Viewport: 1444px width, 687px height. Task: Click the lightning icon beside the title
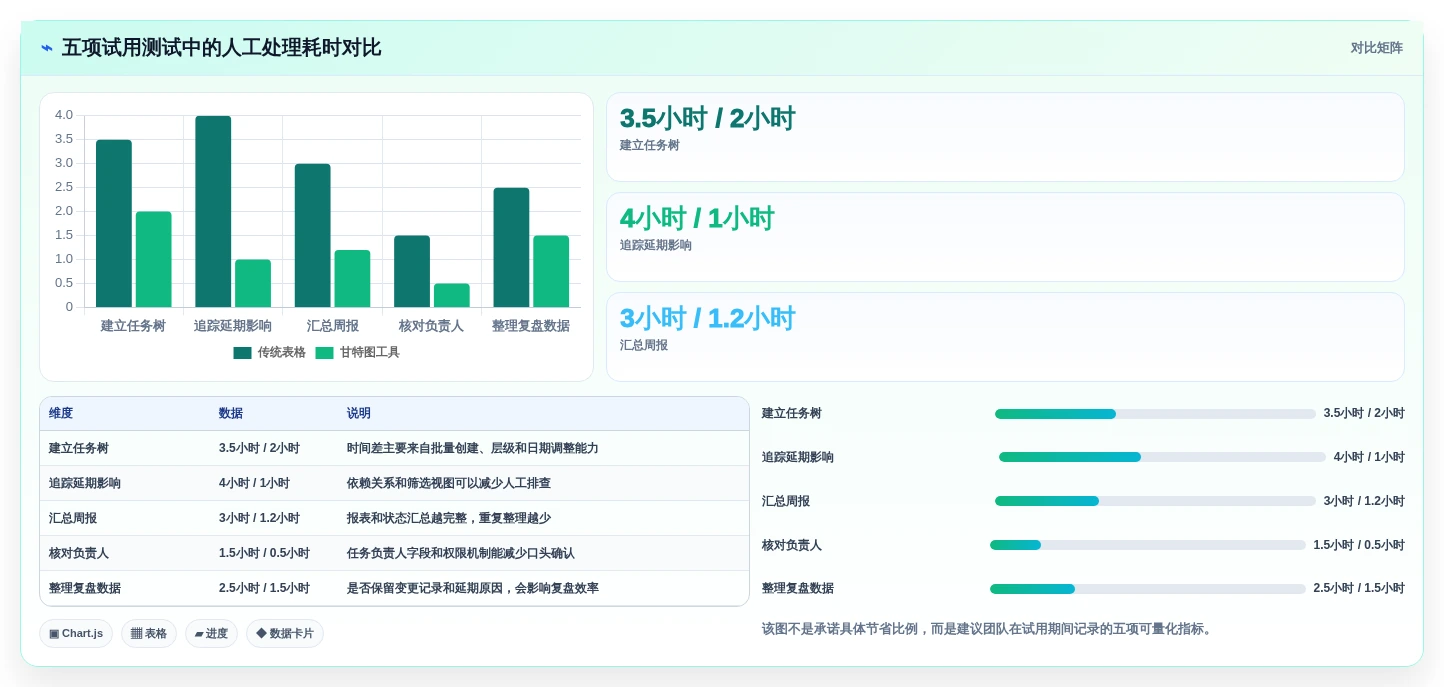pyautogui.click(x=47, y=48)
